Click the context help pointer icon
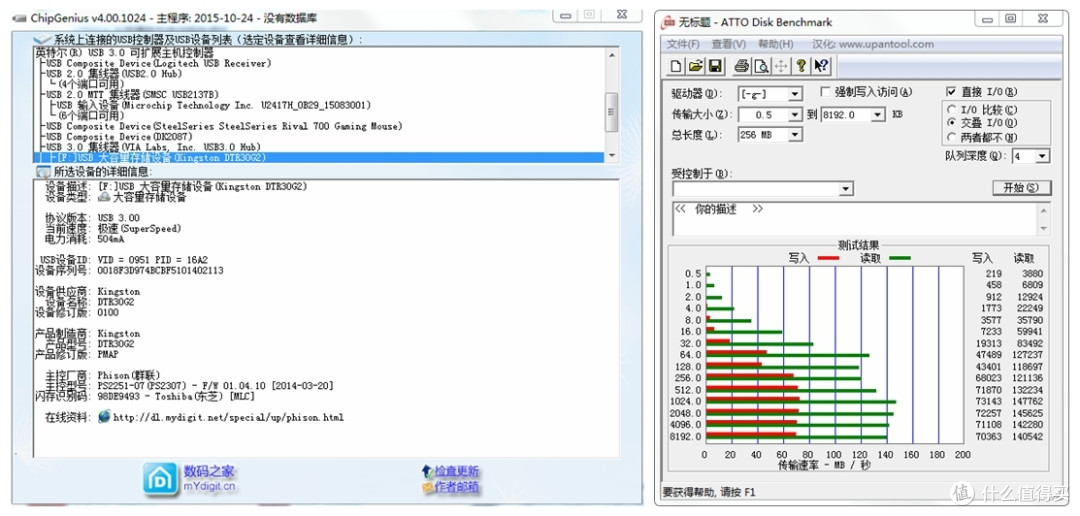Image resolution: width=1080 pixels, height=516 pixels. click(821, 66)
